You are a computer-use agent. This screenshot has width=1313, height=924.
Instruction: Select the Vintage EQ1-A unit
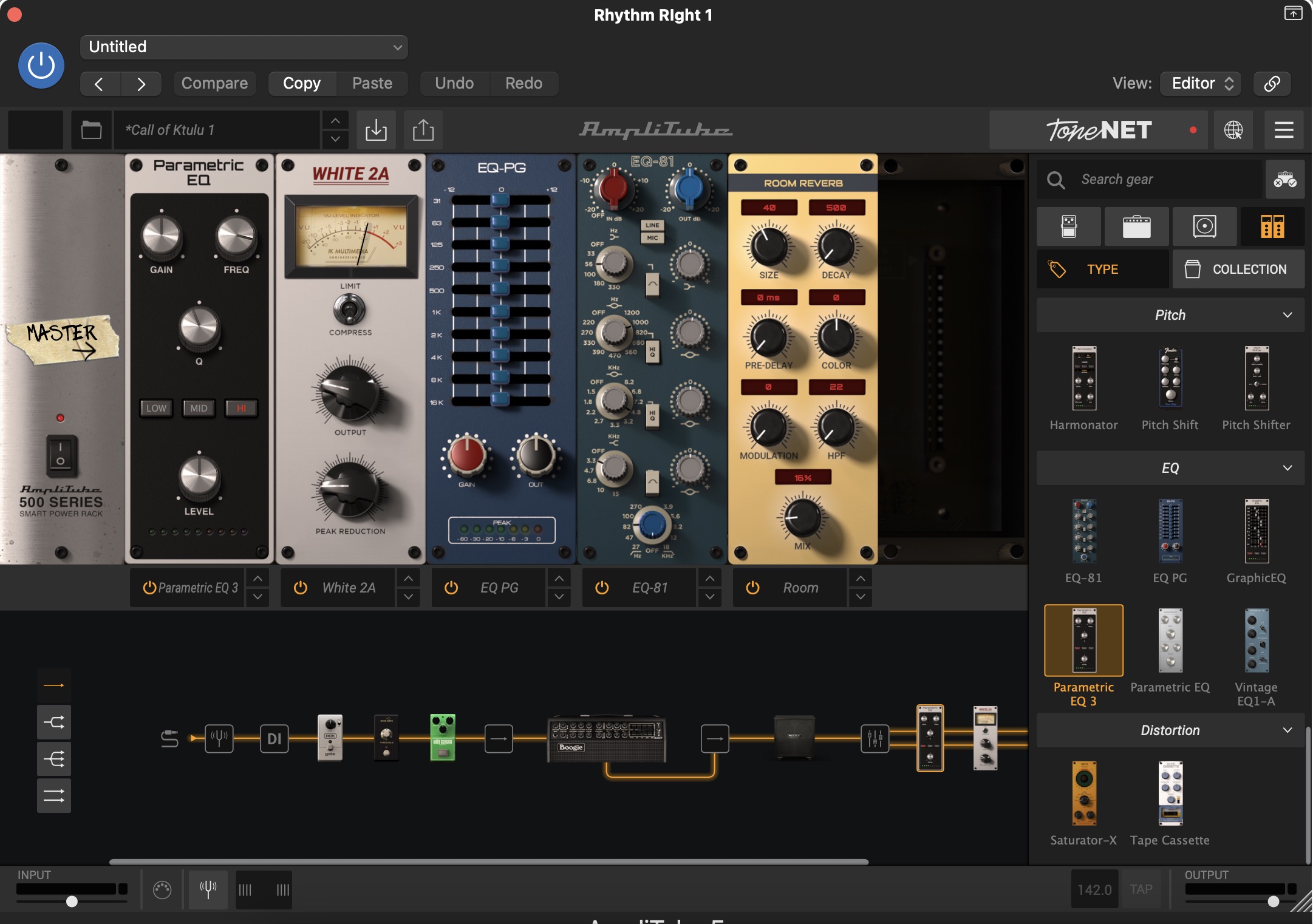1257,657
